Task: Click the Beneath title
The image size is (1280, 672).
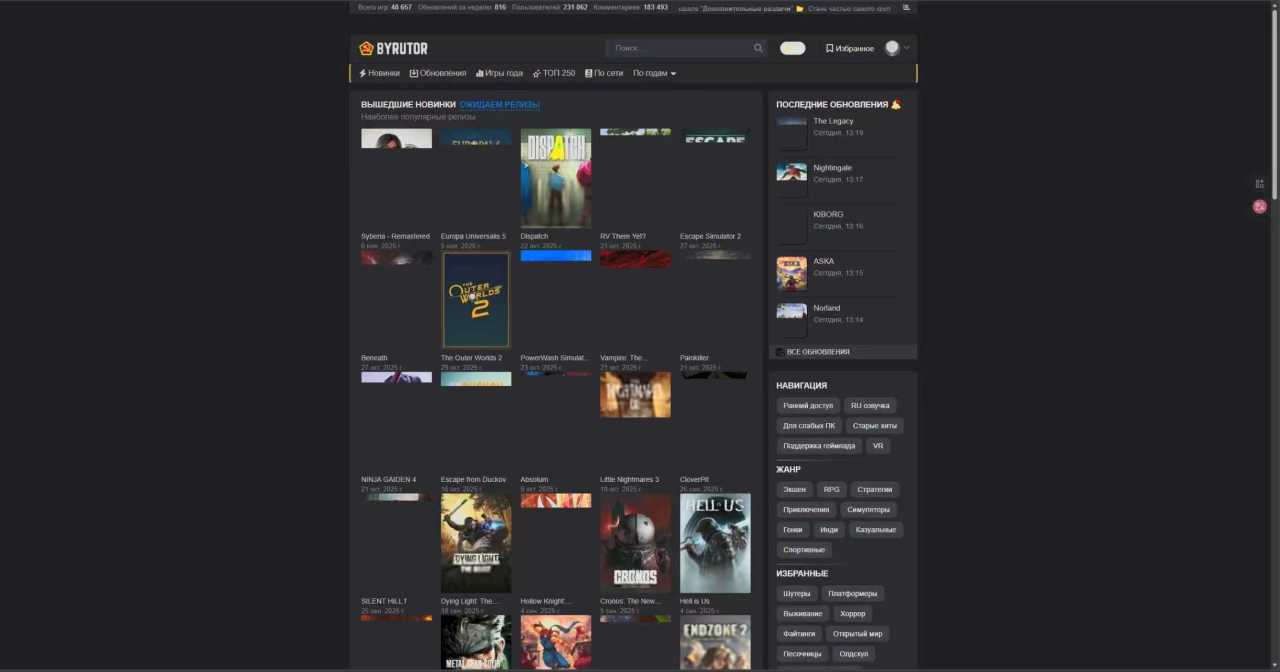Action: [374, 358]
